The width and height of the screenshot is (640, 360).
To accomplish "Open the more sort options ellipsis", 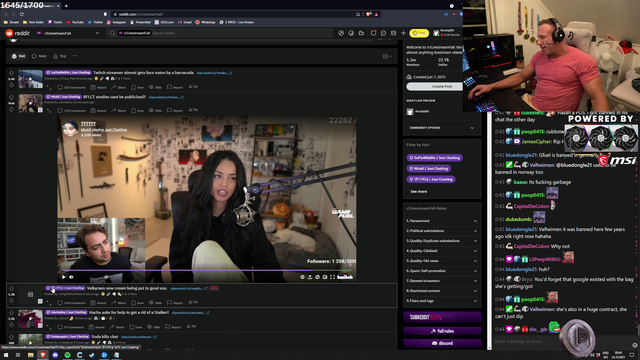I will 75,56.
